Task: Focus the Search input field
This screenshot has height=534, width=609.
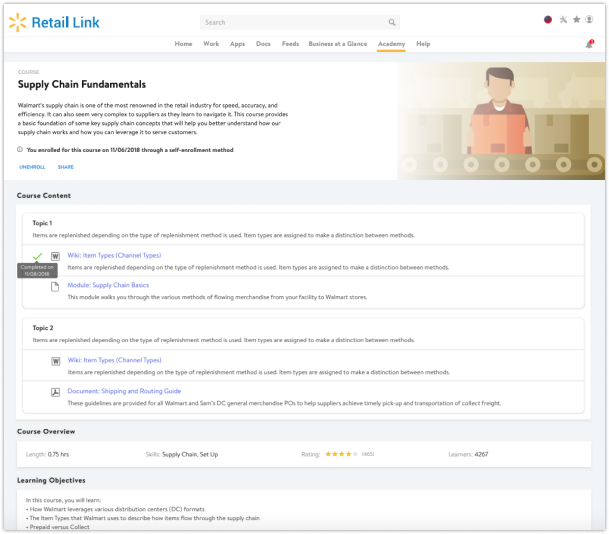Action: (x=300, y=23)
